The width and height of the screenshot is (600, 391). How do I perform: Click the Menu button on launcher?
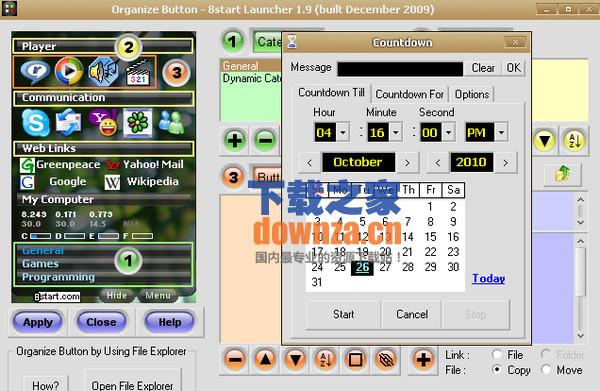[x=158, y=295]
